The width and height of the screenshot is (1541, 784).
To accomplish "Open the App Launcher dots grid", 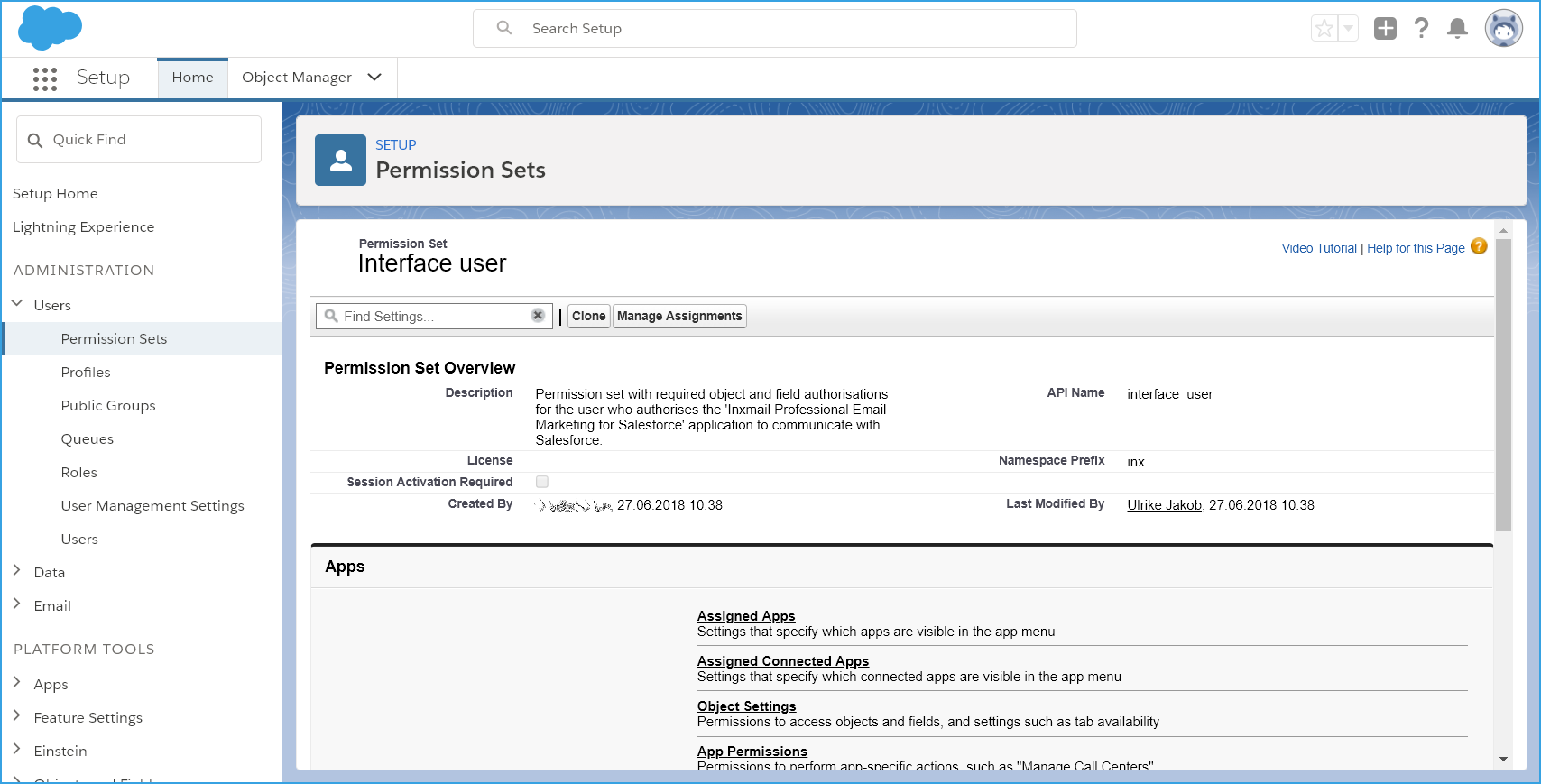I will 45,78.
